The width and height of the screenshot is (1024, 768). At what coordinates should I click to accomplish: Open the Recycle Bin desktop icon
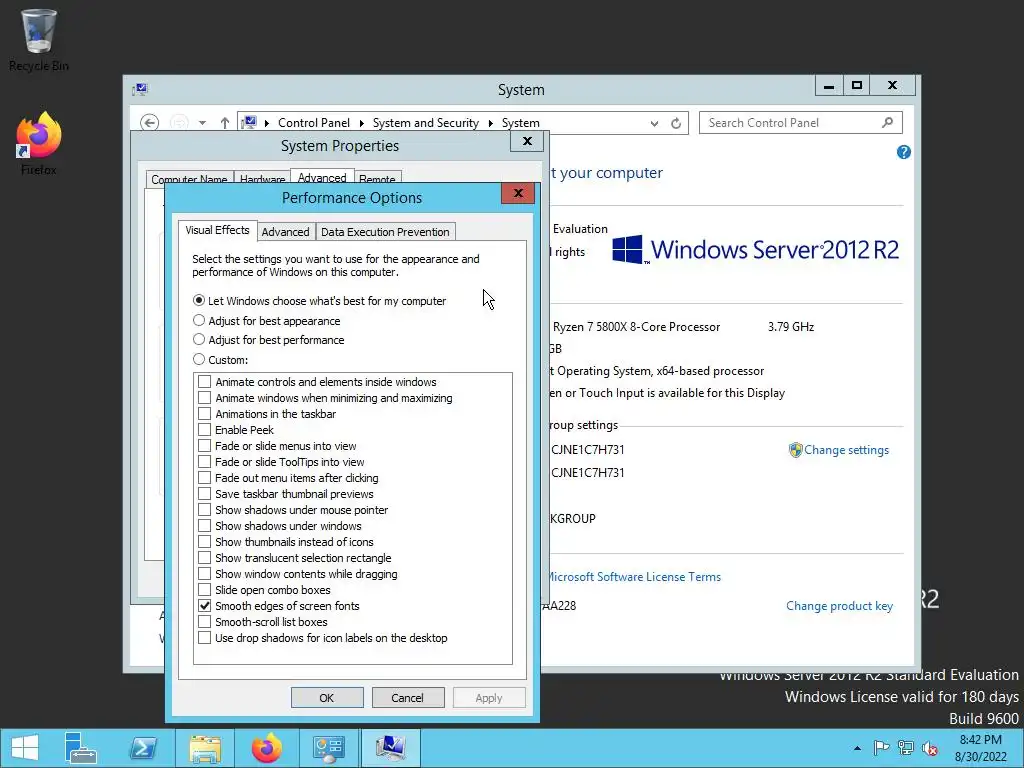(x=39, y=39)
